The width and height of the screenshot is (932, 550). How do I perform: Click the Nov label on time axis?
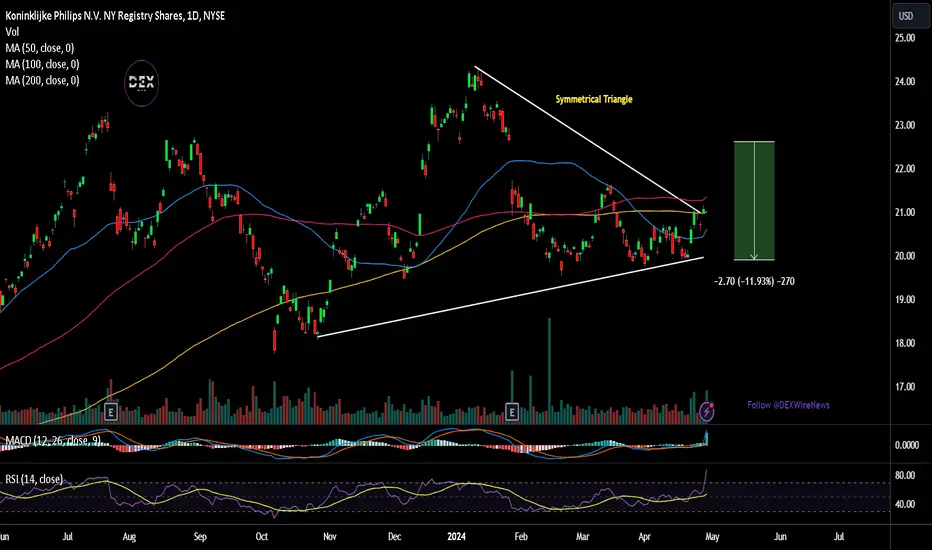tap(330, 536)
